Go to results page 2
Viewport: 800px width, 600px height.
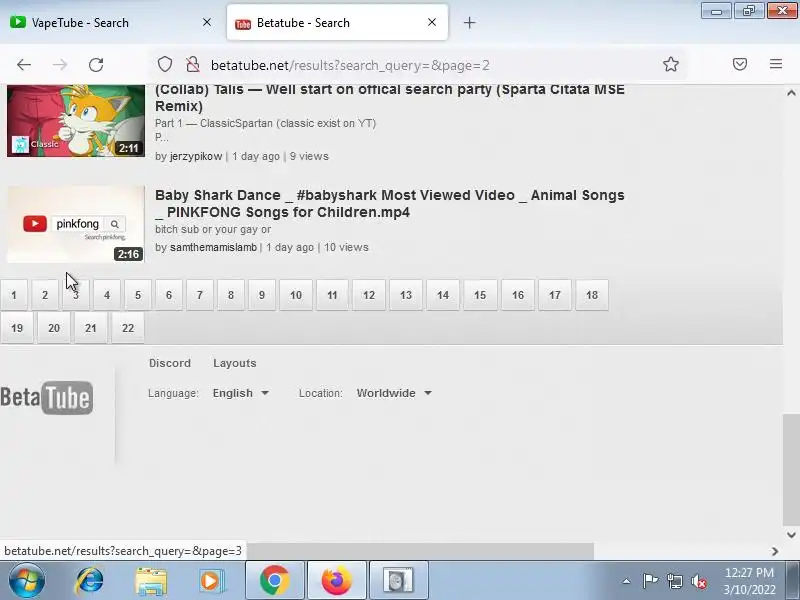[x=45, y=295]
